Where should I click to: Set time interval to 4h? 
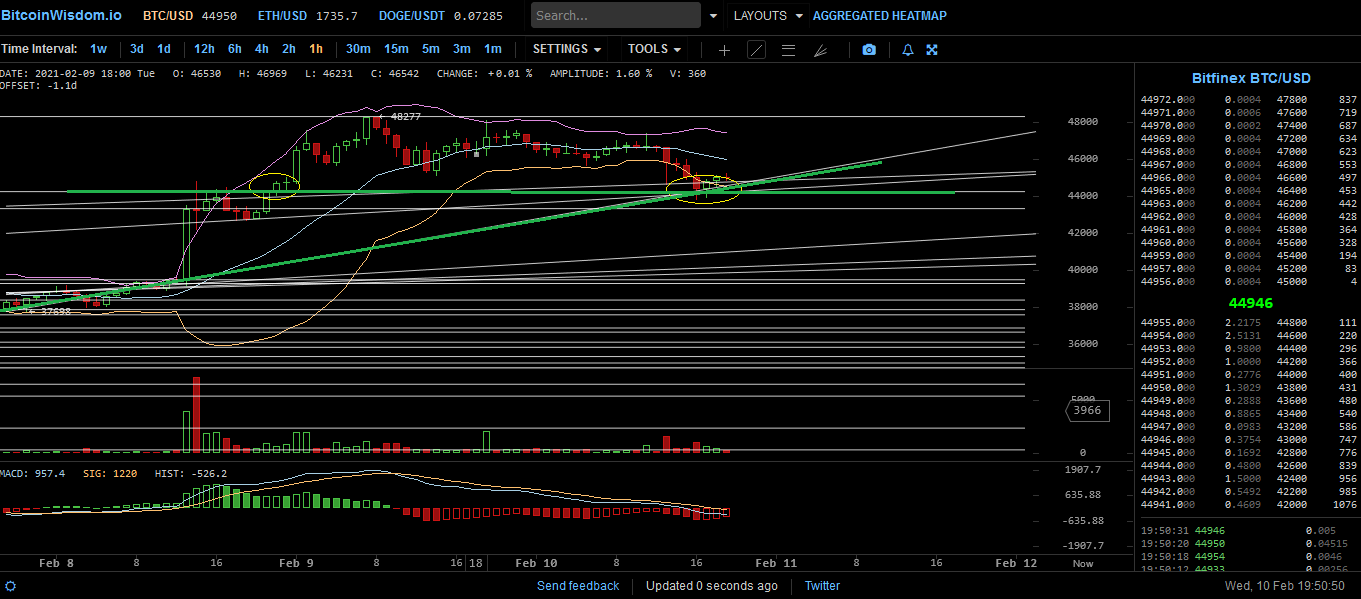click(261, 49)
